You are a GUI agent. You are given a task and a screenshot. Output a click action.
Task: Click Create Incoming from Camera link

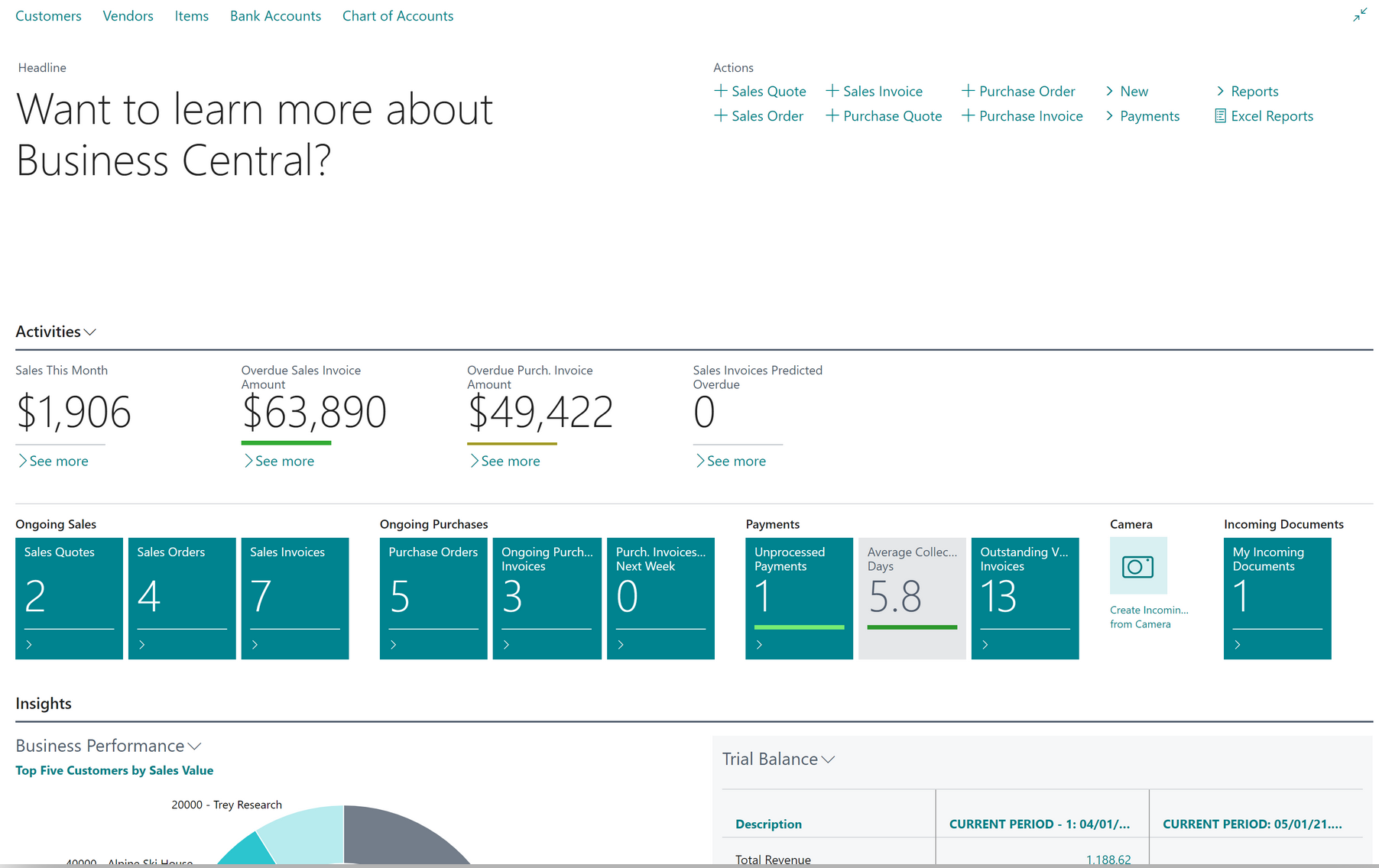tap(1149, 617)
